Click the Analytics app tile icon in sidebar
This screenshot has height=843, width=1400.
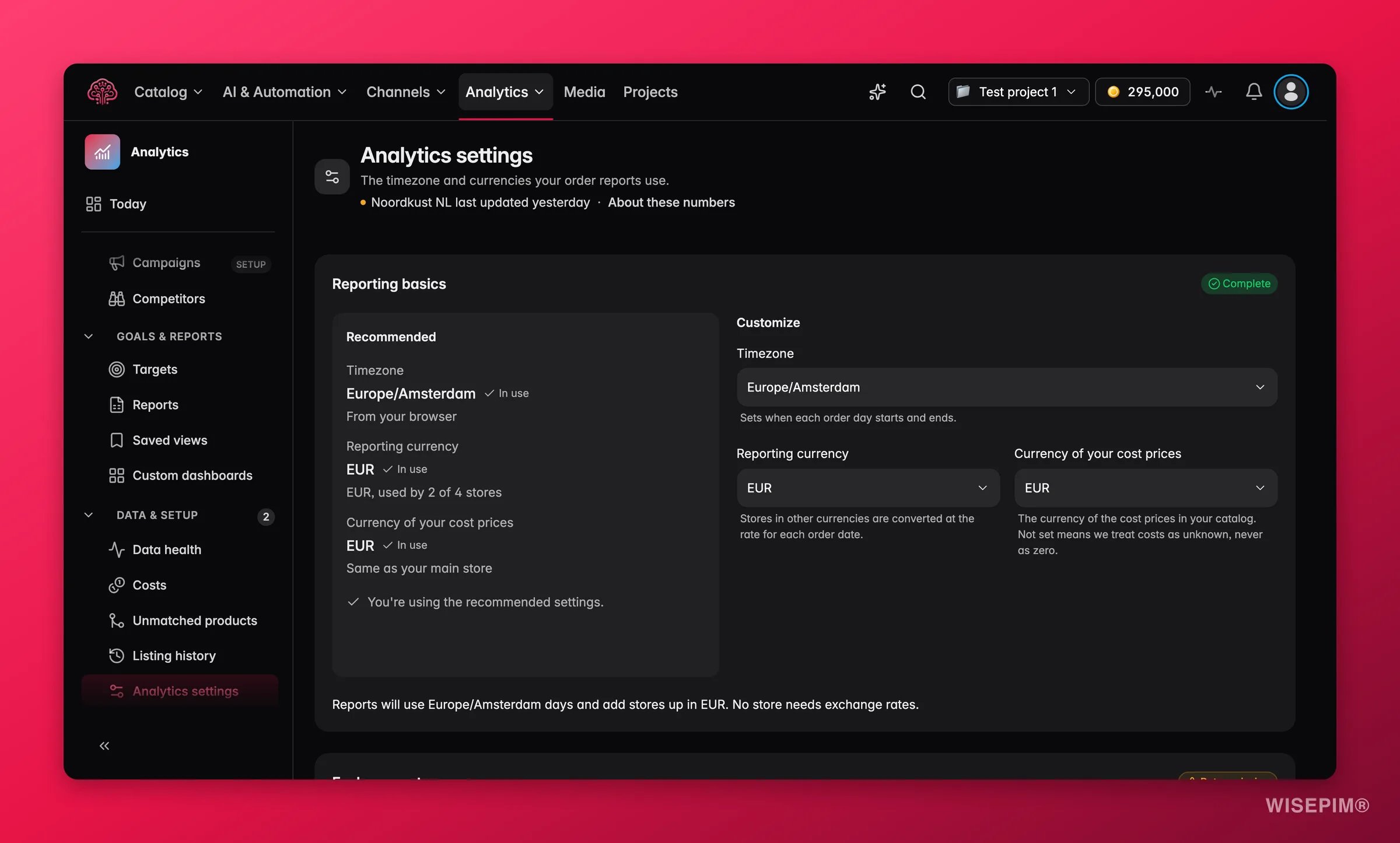click(x=103, y=152)
